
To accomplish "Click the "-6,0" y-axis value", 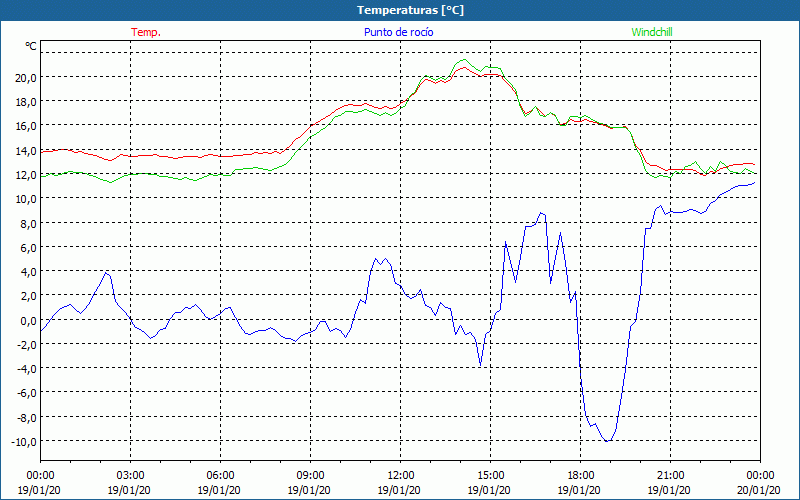I will [27, 393].
